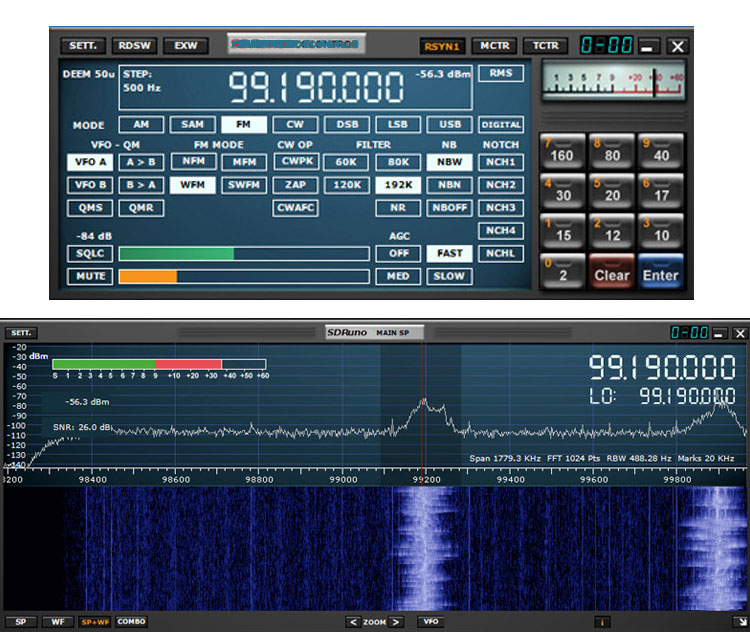Select USB mode
The width and height of the screenshot is (750, 632).
[x=450, y=124]
